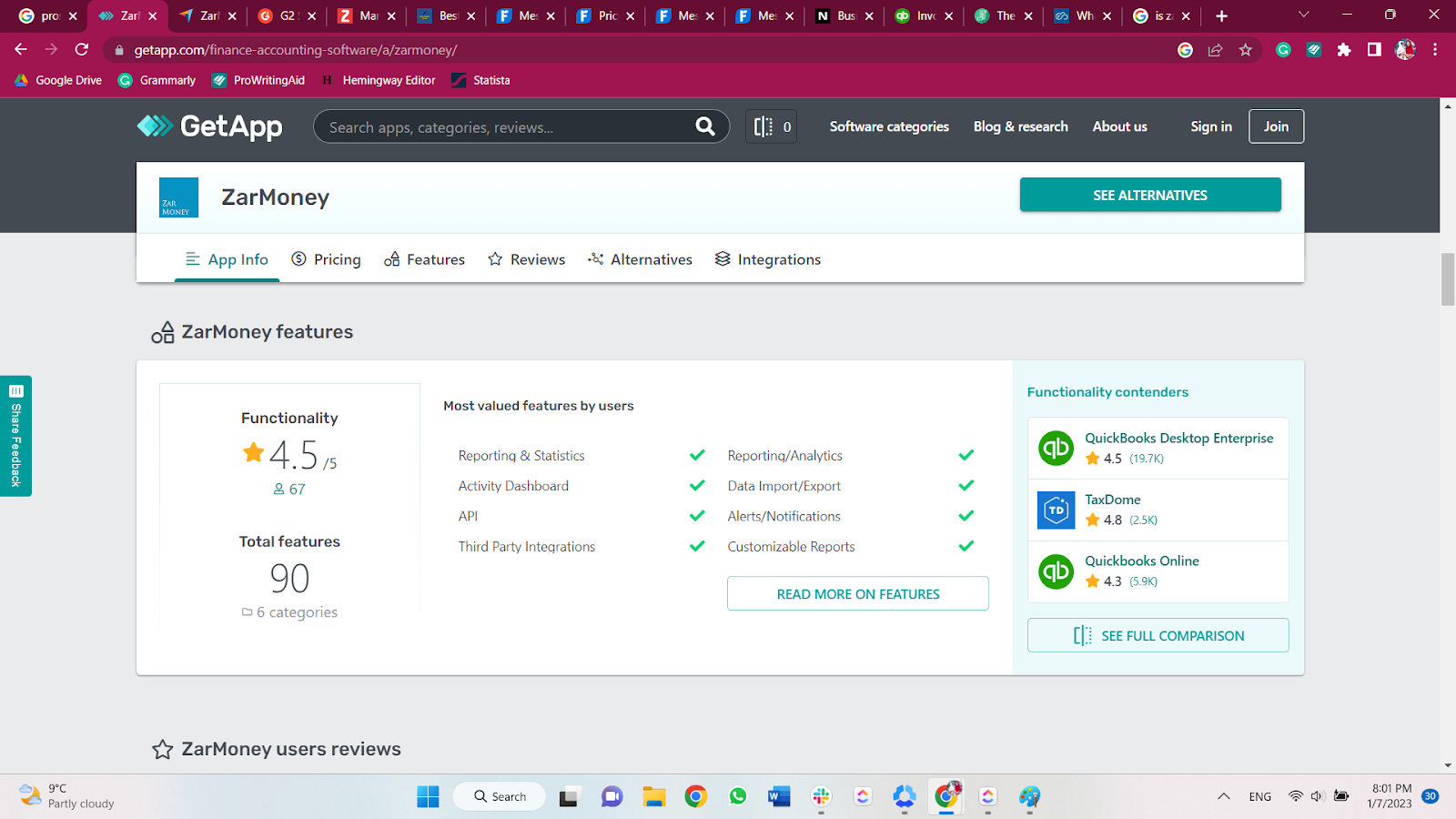
Task: Open WhatsApp from the taskbar
Action: (x=738, y=796)
